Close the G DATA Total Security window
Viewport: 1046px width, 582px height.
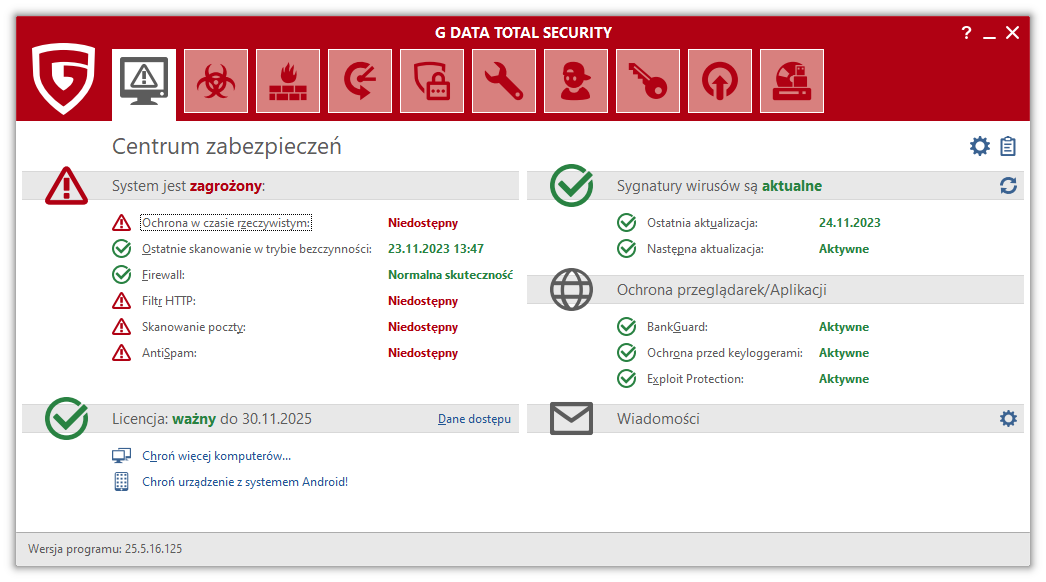[x=1012, y=33]
